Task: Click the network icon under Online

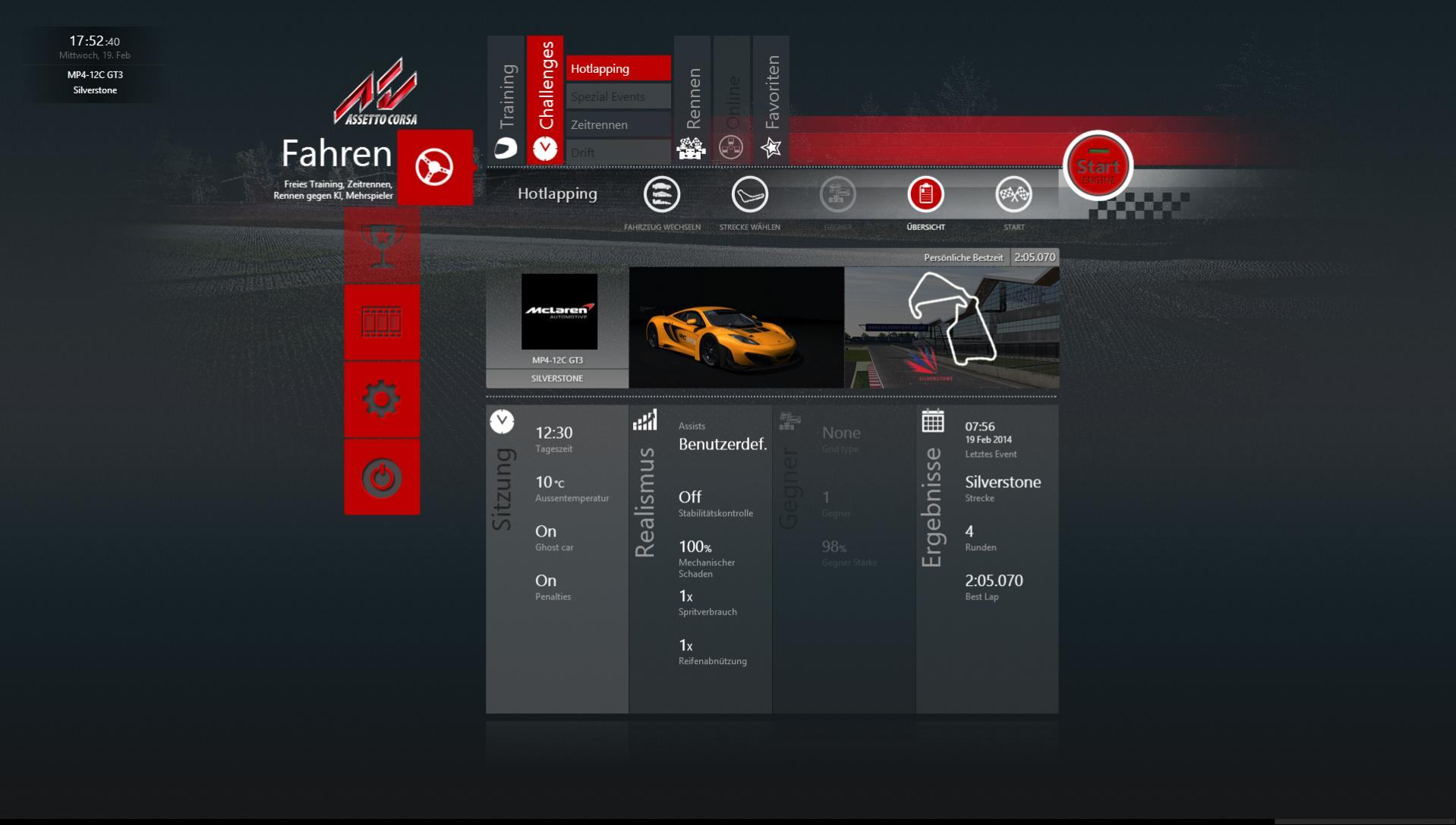Action: tap(731, 148)
